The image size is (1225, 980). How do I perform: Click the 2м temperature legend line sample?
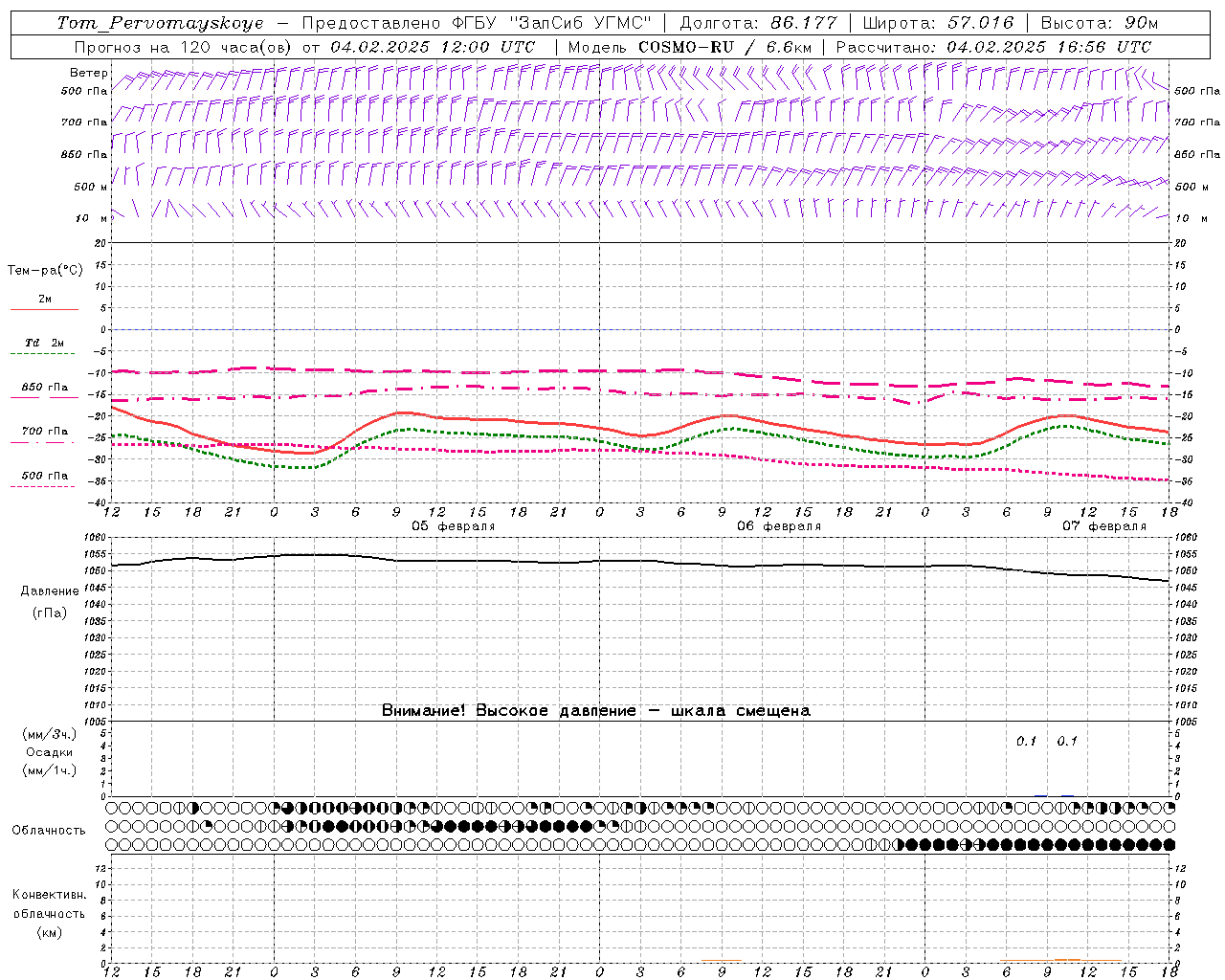[x=44, y=310]
